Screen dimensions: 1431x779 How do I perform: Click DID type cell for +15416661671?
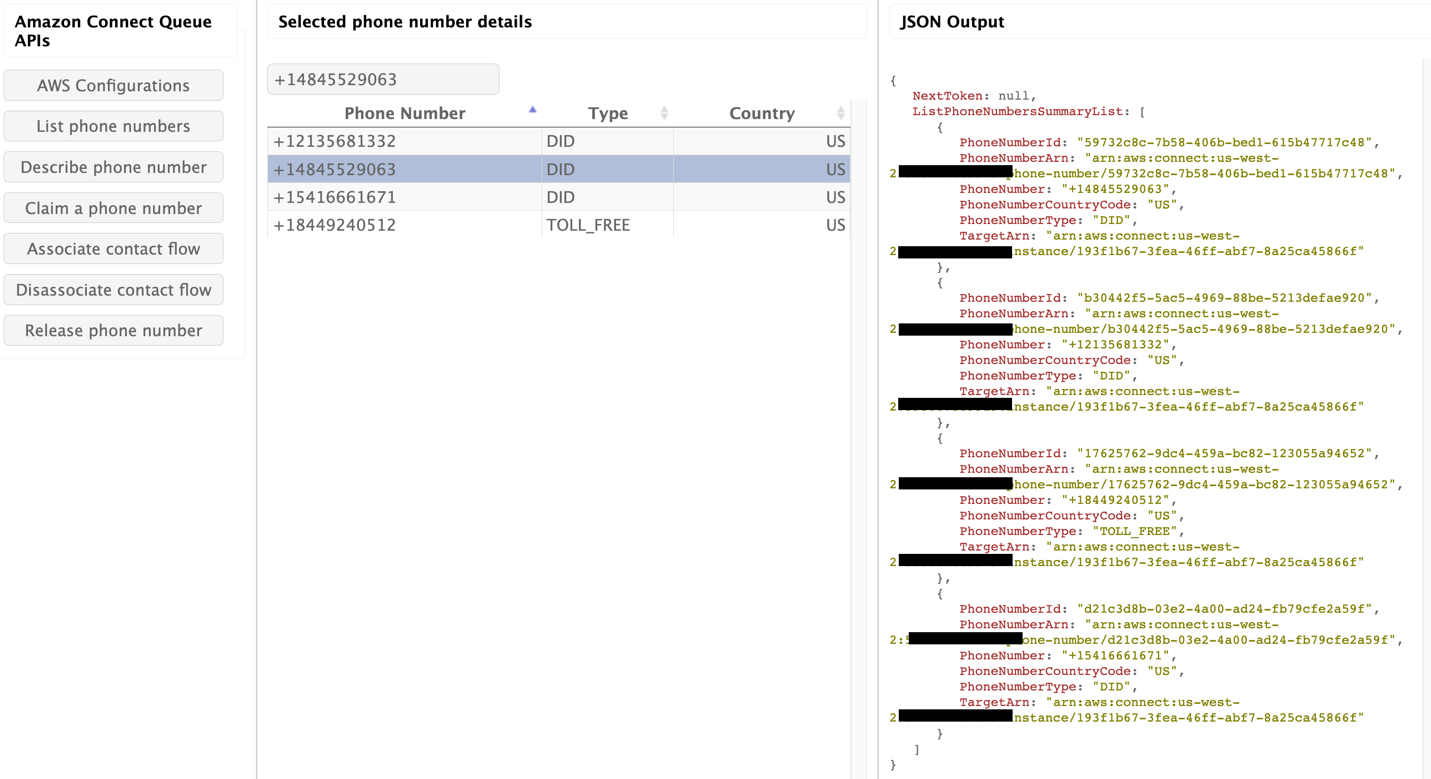608,197
